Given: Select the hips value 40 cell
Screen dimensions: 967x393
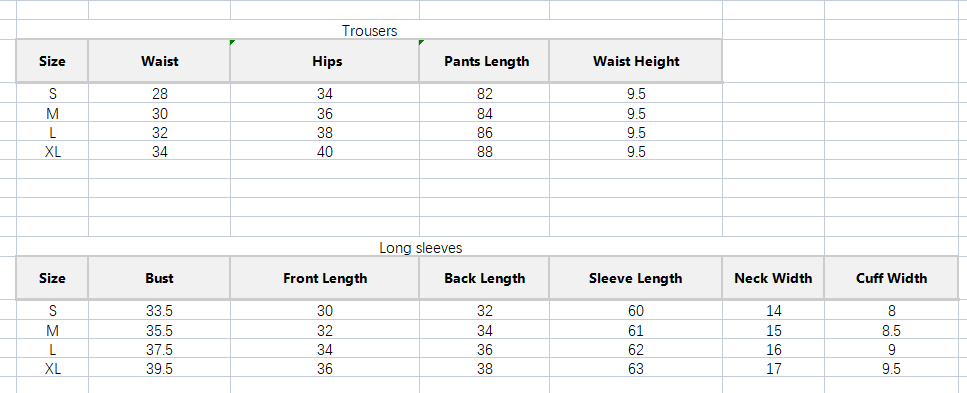Looking at the screenshot, I should [x=325, y=151].
